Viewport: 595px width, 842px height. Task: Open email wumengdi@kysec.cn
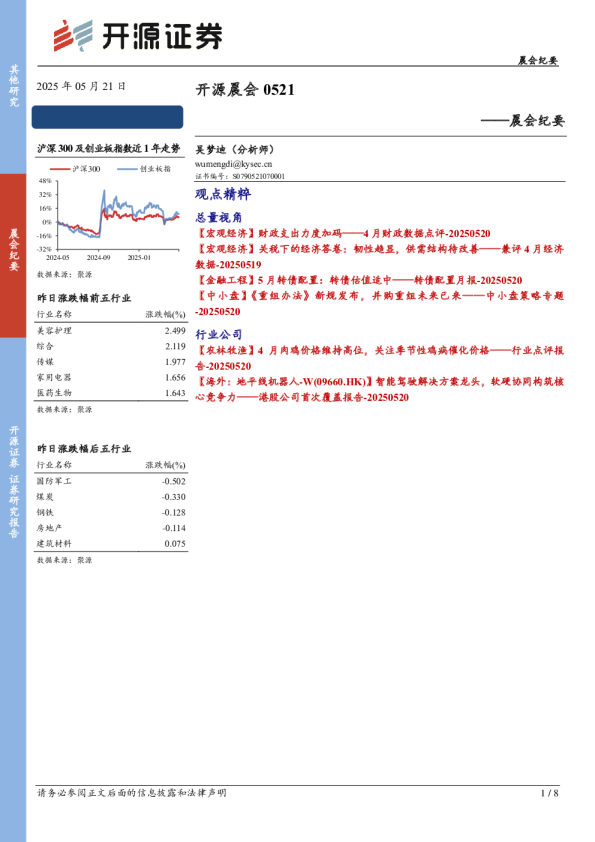point(234,164)
